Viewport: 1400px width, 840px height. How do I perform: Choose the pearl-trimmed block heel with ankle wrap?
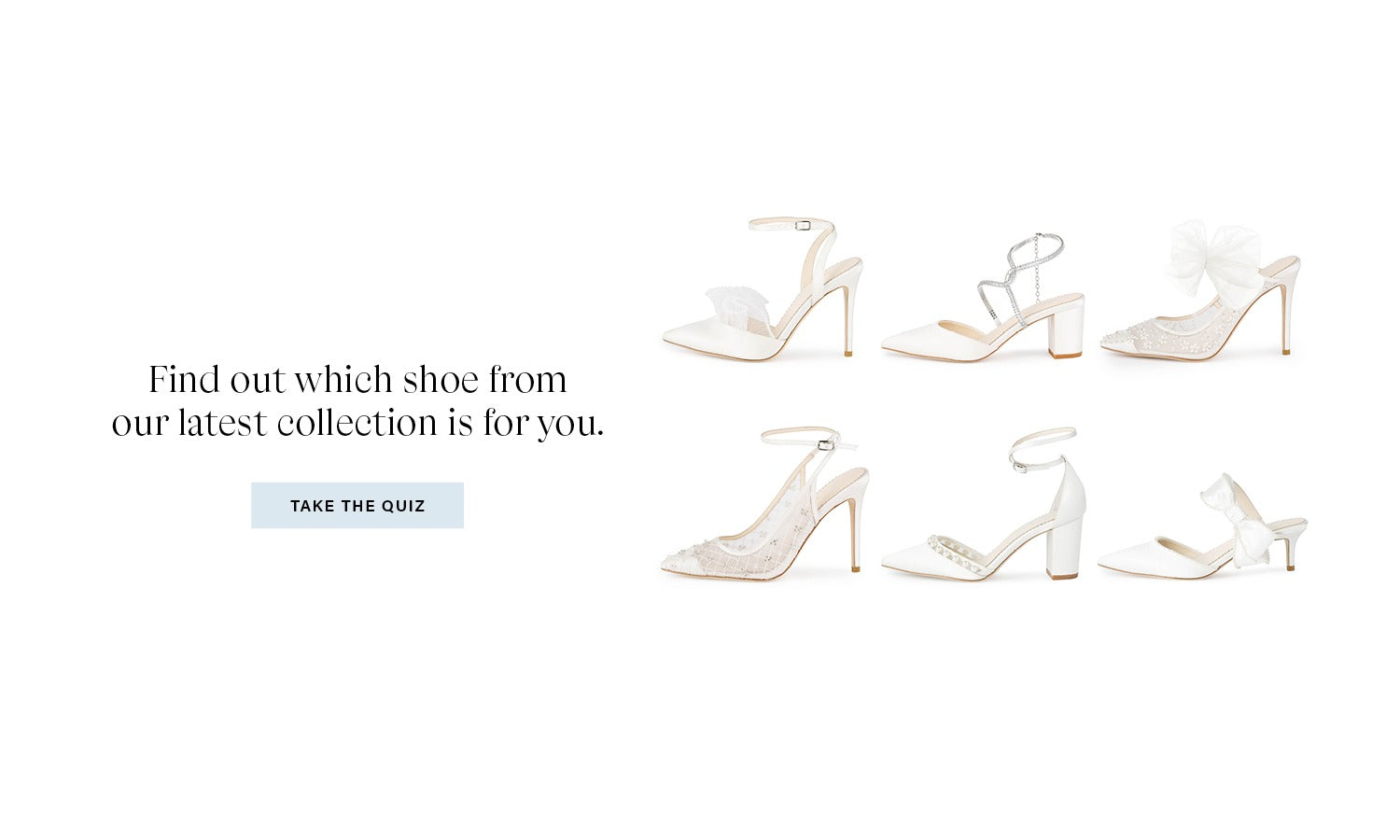984,504
